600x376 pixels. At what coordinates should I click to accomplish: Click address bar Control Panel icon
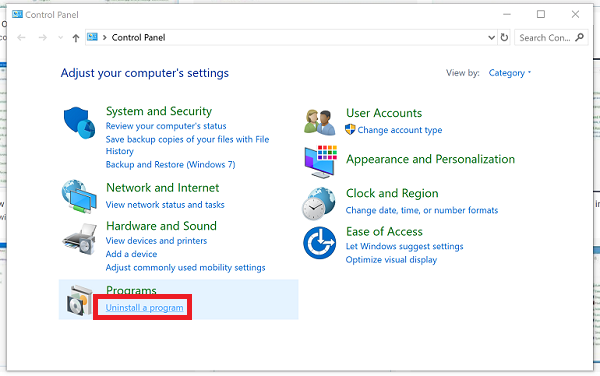click(x=92, y=37)
